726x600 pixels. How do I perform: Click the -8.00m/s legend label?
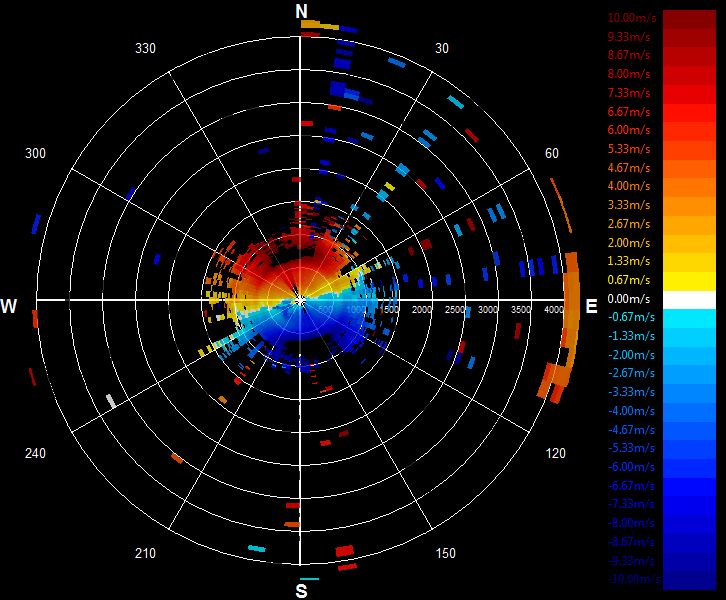pyautogui.click(x=631, y=523)
